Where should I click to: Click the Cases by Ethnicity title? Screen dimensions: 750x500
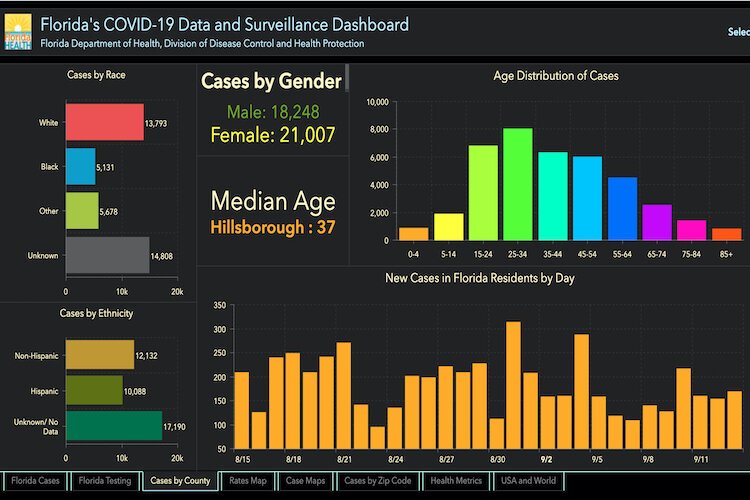[x=96, y=313]
